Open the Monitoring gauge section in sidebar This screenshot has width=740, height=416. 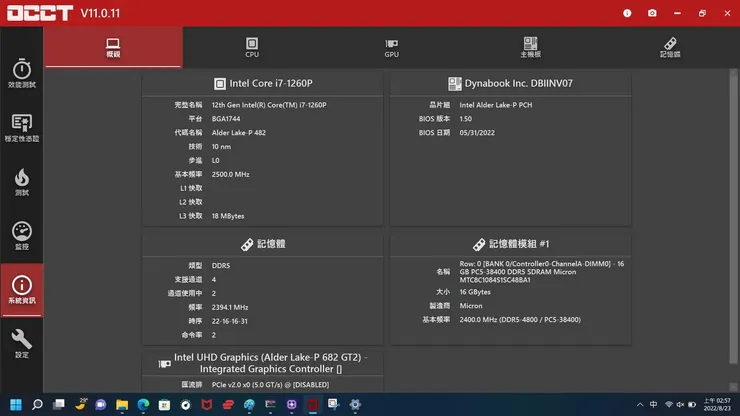(22, 236)
